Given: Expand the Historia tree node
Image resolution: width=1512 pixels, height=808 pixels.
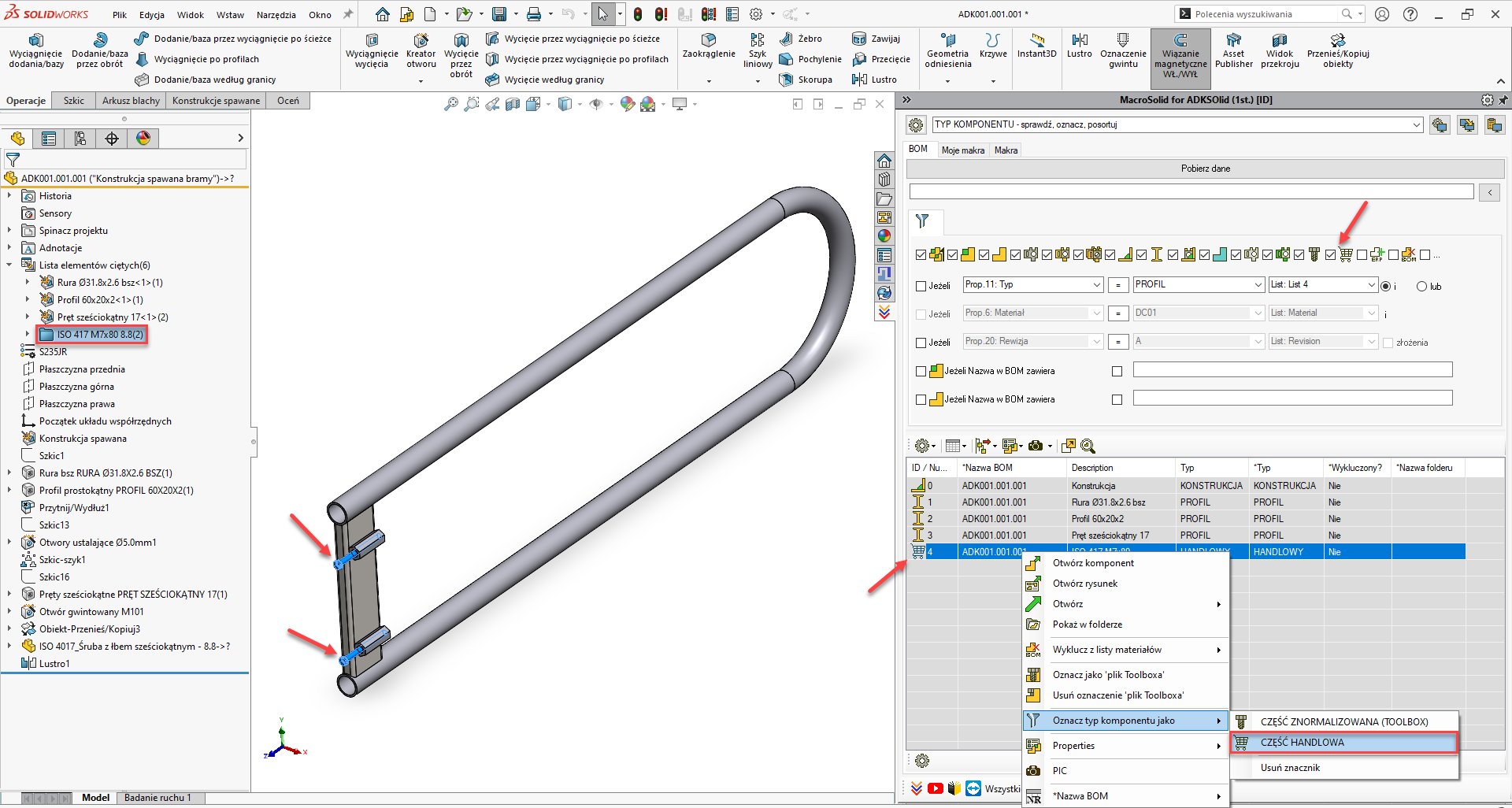Looking at the screenshot, I should coord(9,196).
